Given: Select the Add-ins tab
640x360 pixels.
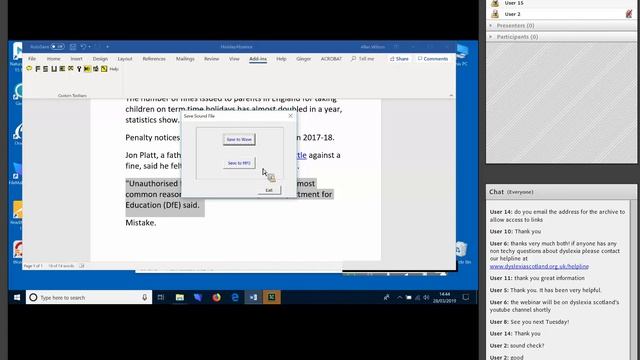Looking at the screenshot, I should [258, 59].
